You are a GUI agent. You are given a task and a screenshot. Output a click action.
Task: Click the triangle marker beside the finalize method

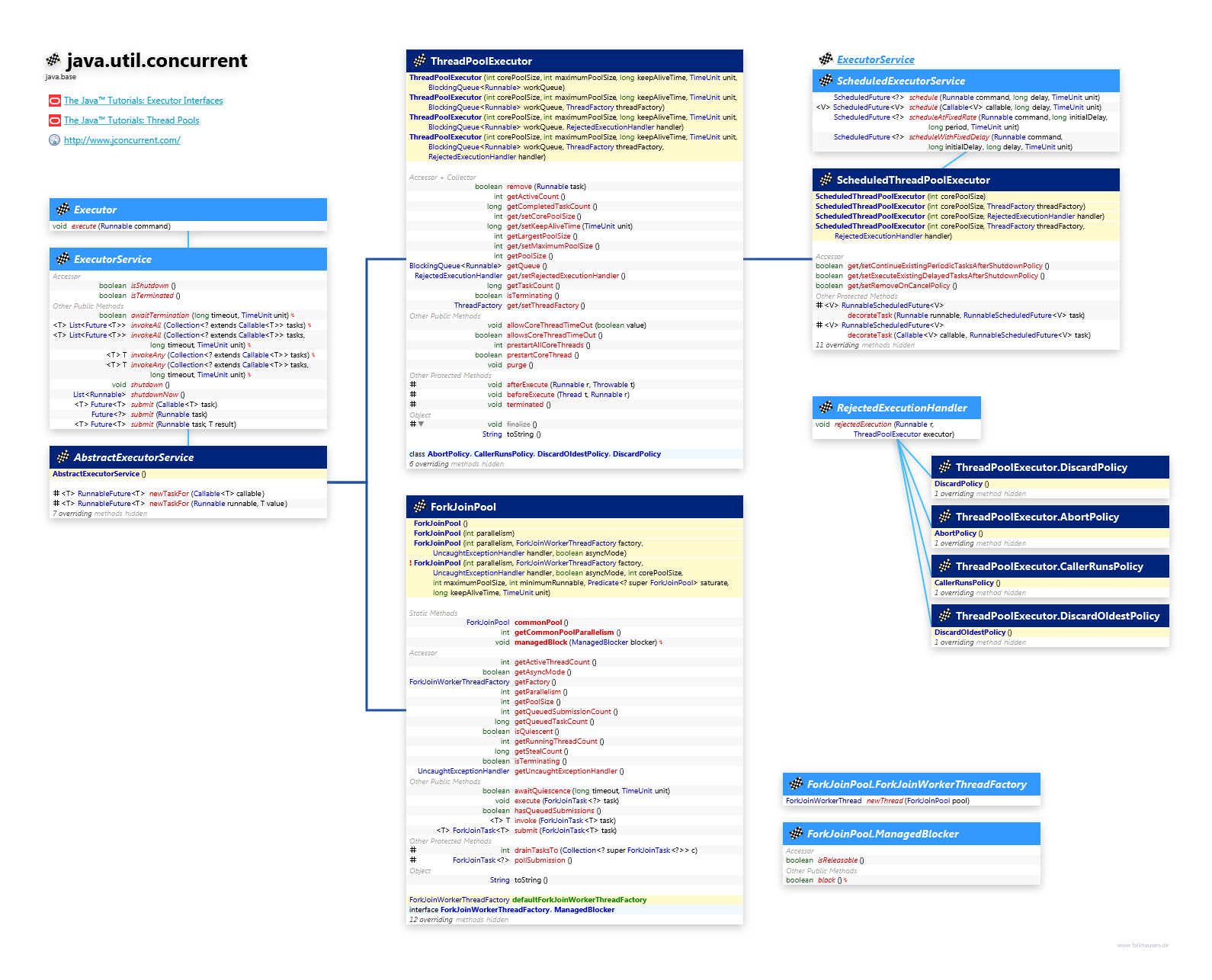click(x=421, y=424)
